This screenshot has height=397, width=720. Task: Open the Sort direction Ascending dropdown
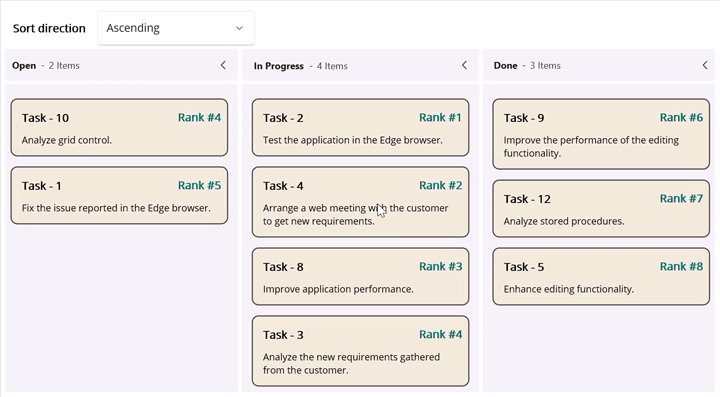[x=176, y=28]
